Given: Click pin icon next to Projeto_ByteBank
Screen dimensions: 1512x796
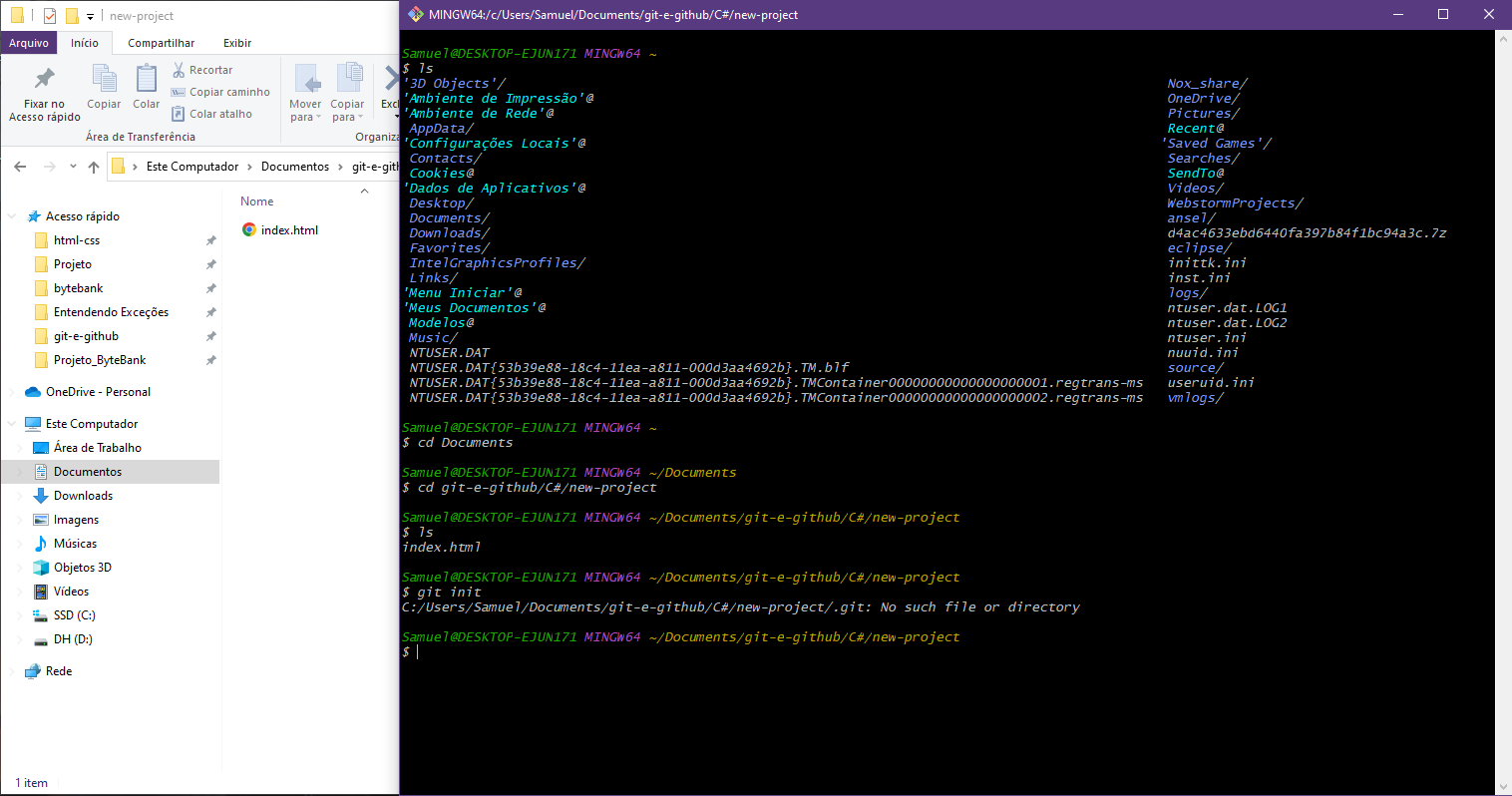Looking at the screenshot, I should 210,360.
